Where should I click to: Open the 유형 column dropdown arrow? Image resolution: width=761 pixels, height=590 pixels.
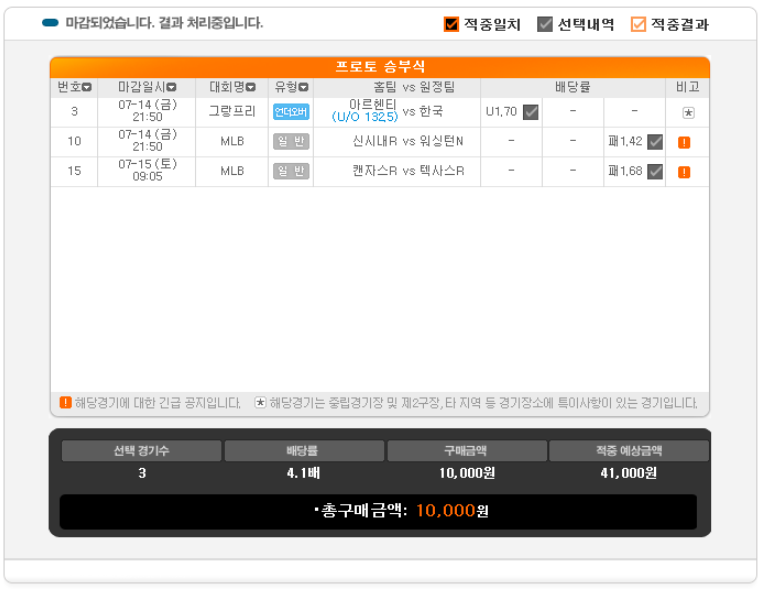tap(303, 87)
